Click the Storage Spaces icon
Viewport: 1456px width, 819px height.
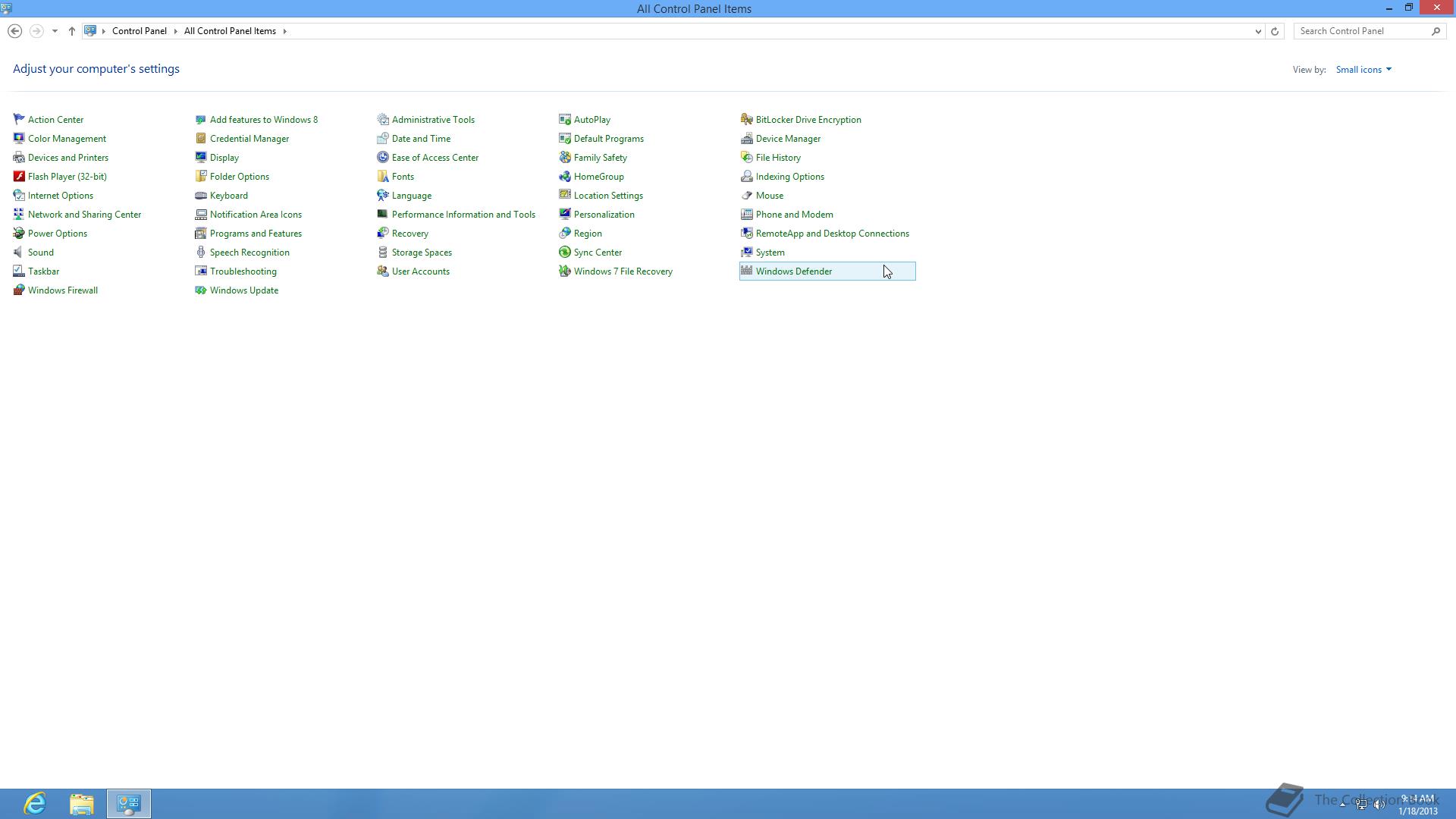[383, 252]
